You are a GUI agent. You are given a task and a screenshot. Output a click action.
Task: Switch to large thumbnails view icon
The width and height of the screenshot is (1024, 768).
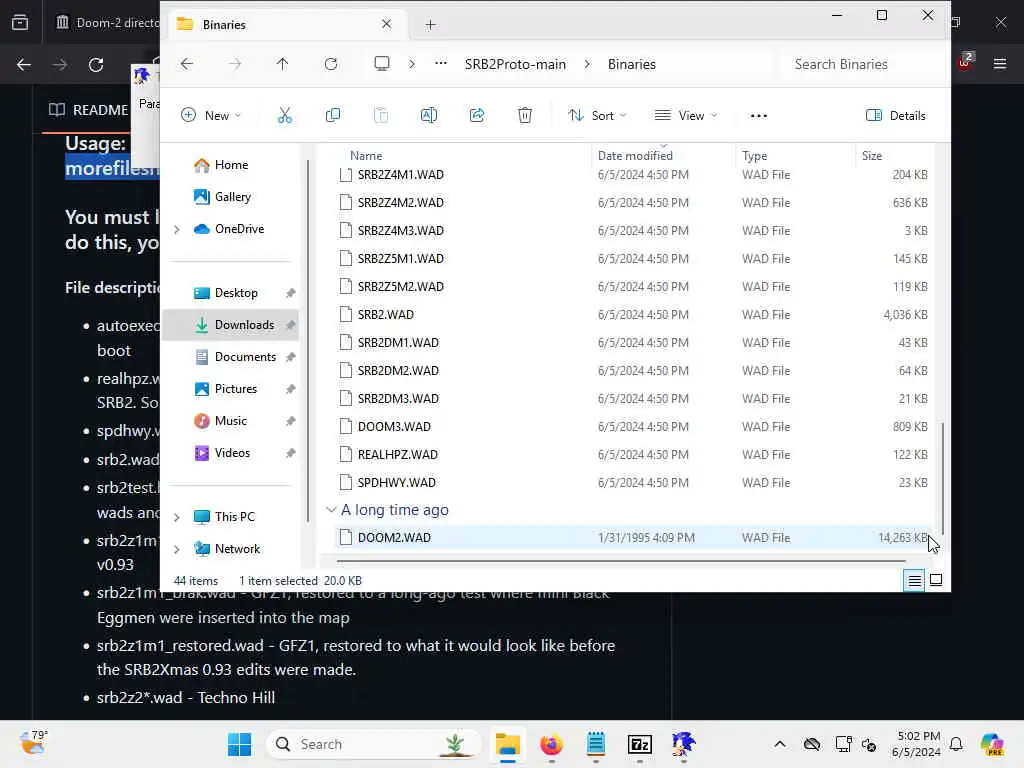click(936, 580)
